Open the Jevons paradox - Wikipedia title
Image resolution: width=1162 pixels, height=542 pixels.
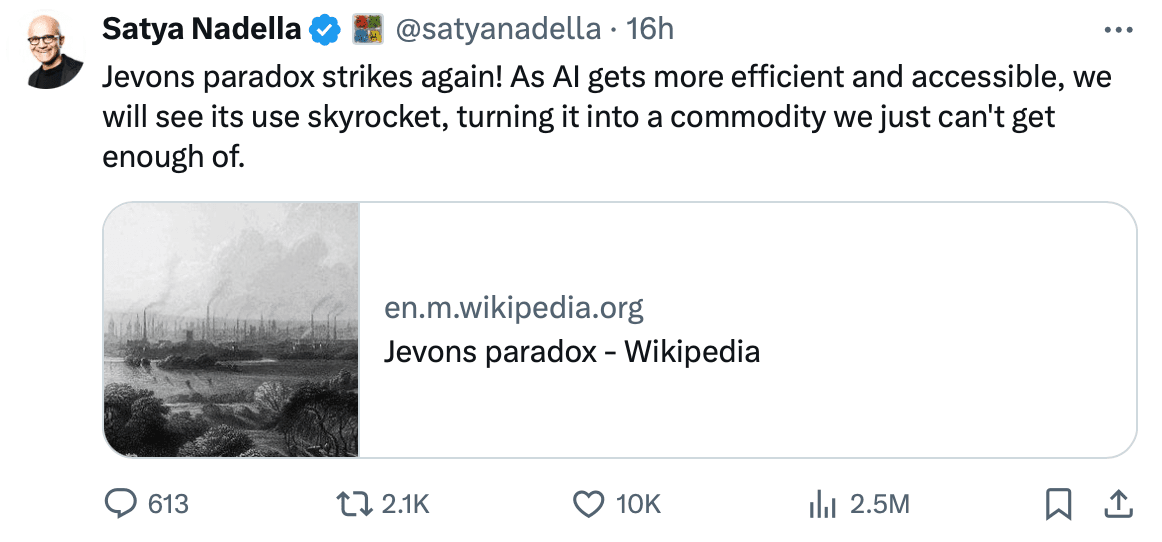click(x=572, y=352)
